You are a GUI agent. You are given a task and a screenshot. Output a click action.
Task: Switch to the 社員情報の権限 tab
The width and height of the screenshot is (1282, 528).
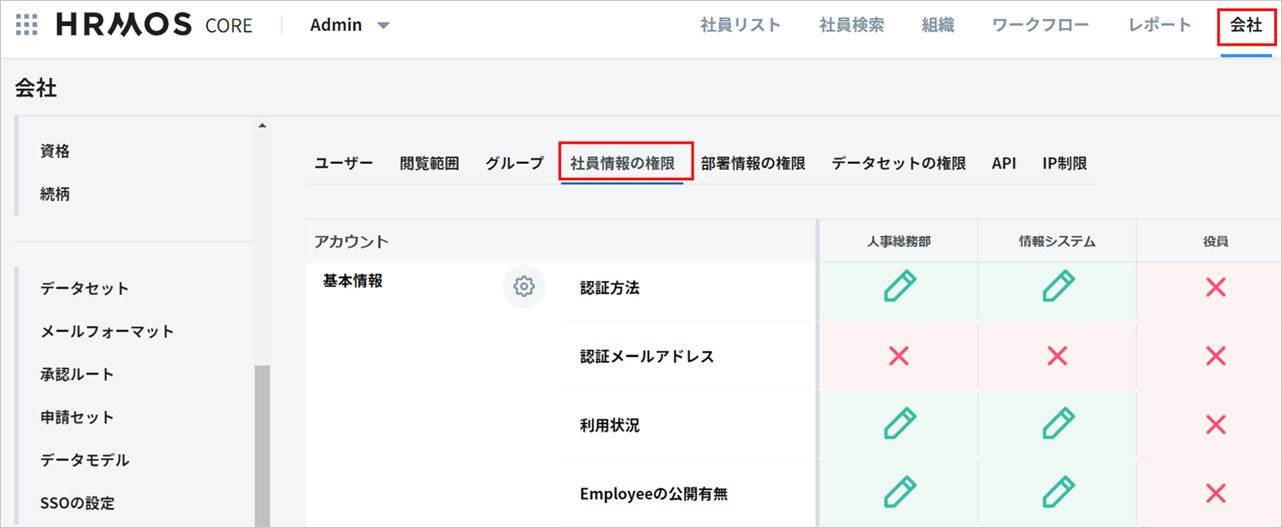pyautogui.click(x=622, y=163)
